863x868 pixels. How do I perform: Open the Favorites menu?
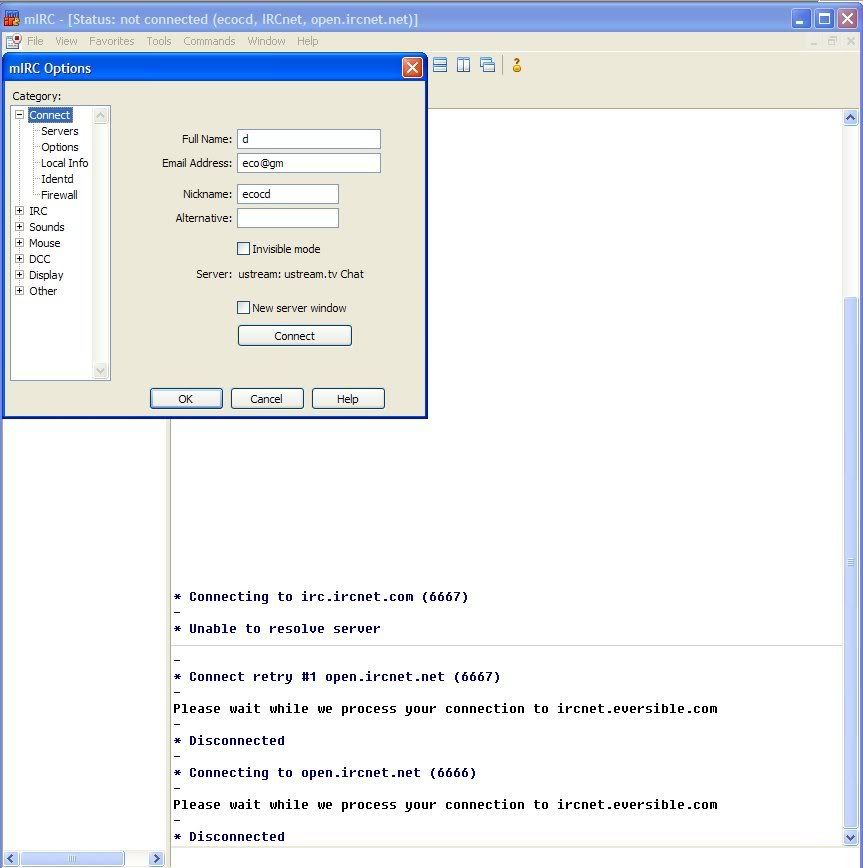click(x=111, y=41)
